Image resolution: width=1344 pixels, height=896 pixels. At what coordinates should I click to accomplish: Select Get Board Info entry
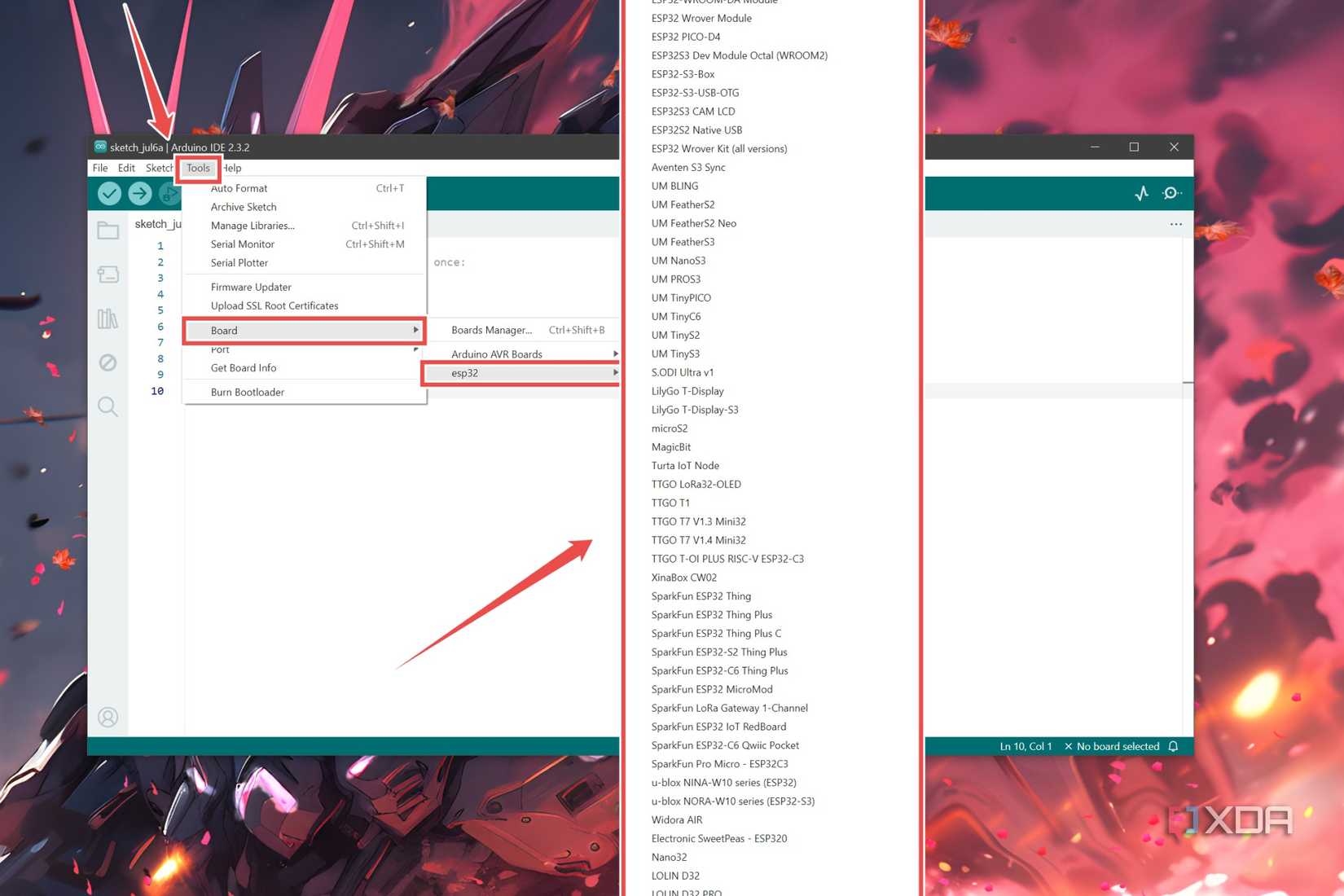click(305, 368)
